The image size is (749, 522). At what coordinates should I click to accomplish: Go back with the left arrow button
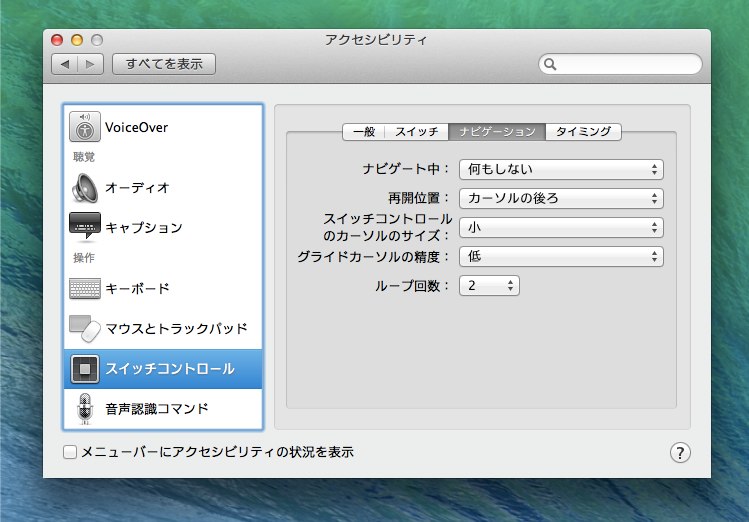click(65, 64)
